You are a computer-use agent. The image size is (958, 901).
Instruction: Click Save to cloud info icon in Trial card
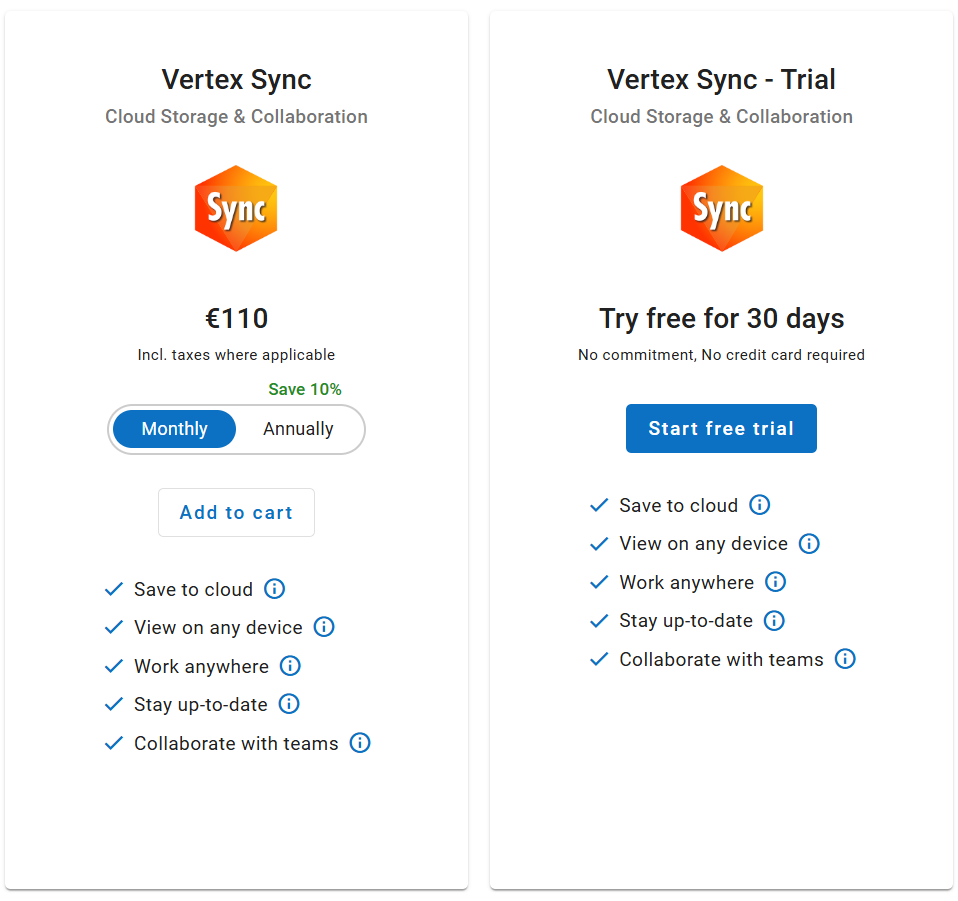pos(760,505)
